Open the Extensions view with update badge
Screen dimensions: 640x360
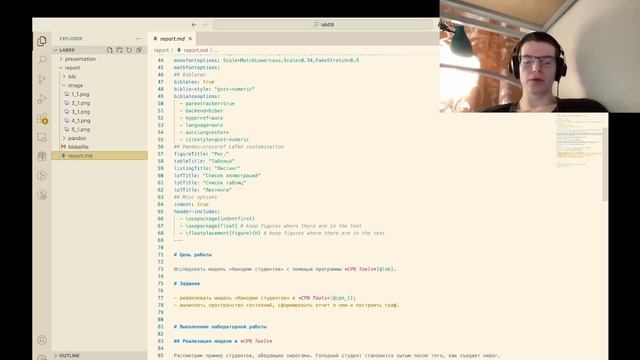42,118
